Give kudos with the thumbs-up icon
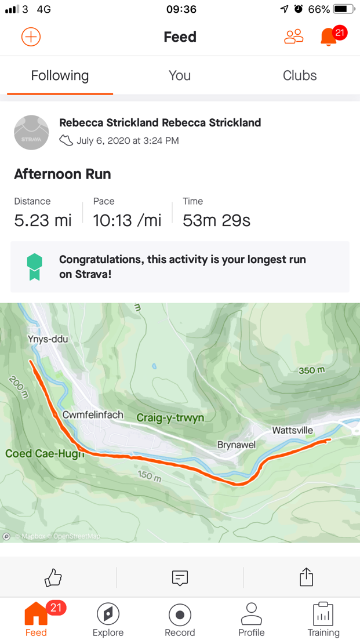Screen dimensions: 360x640 [x=53, y=577]
